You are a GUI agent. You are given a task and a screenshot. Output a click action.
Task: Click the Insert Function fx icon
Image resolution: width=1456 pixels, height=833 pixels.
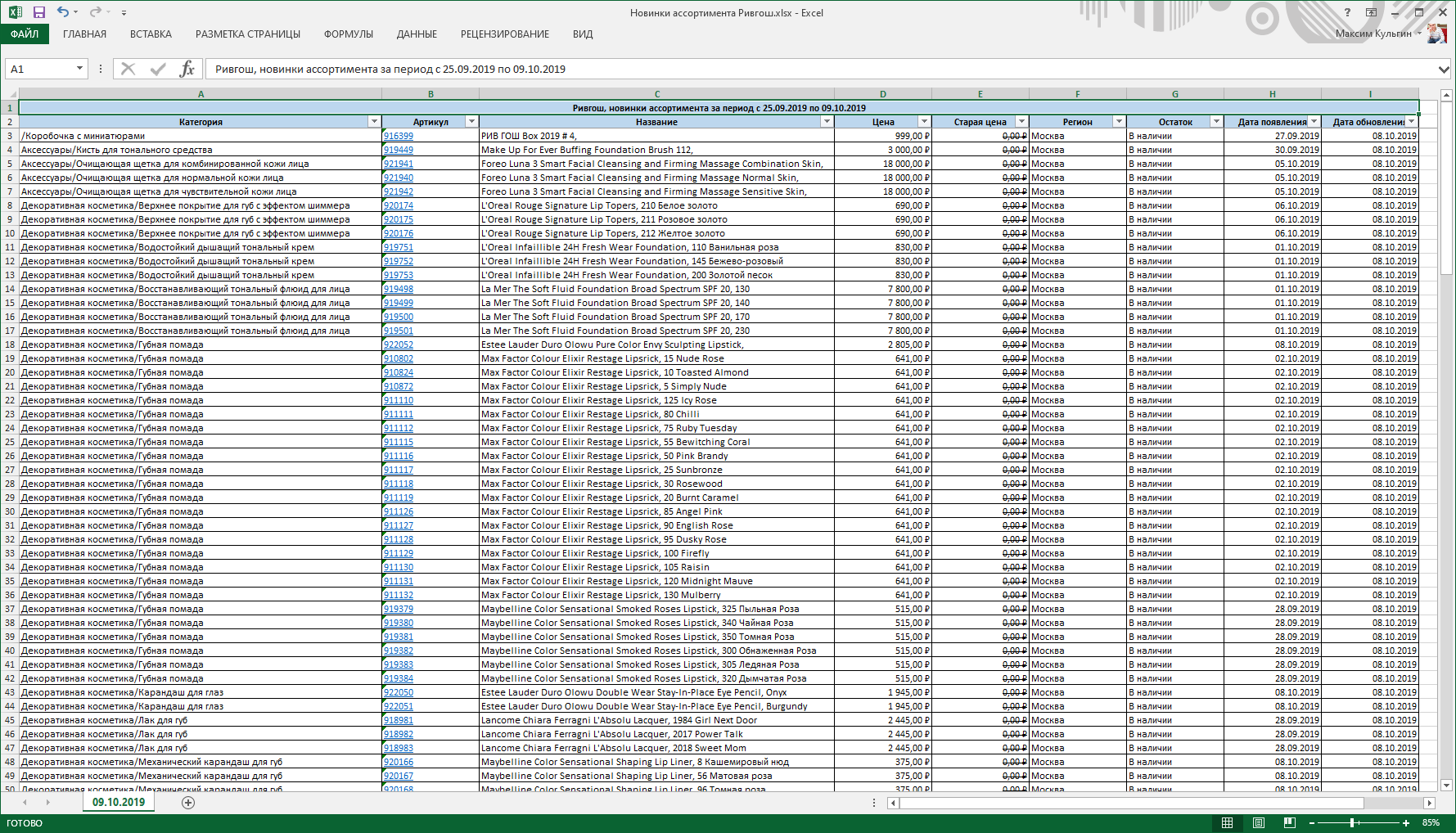click(x=187, y=69)
